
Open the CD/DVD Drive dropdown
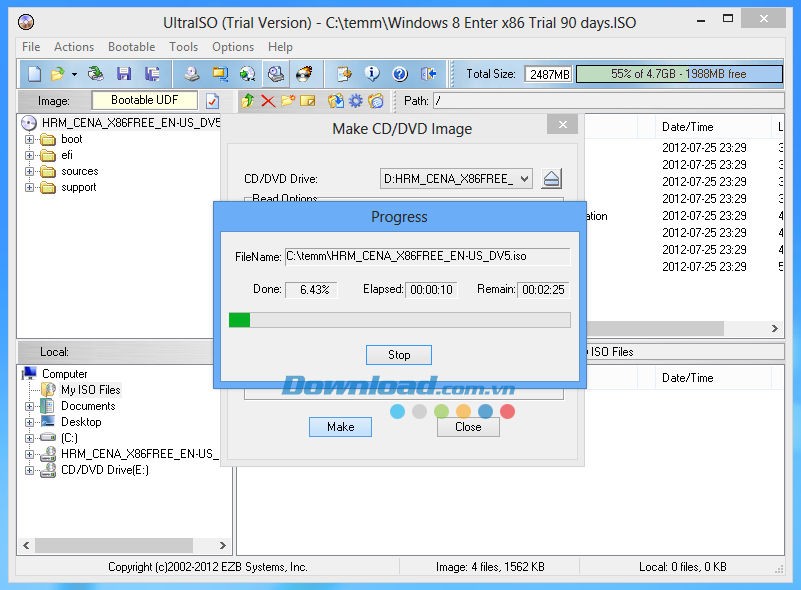524,179
